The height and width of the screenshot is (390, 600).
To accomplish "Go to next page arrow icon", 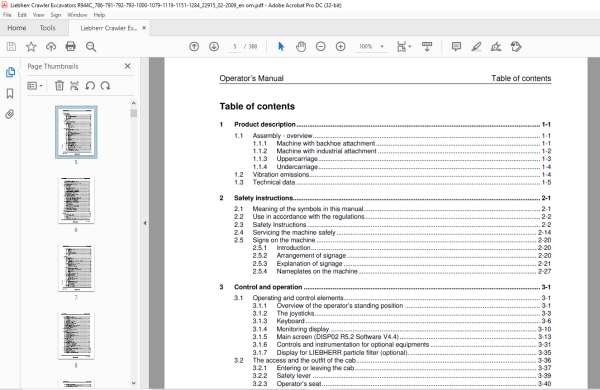I will [x=214, y=47].
